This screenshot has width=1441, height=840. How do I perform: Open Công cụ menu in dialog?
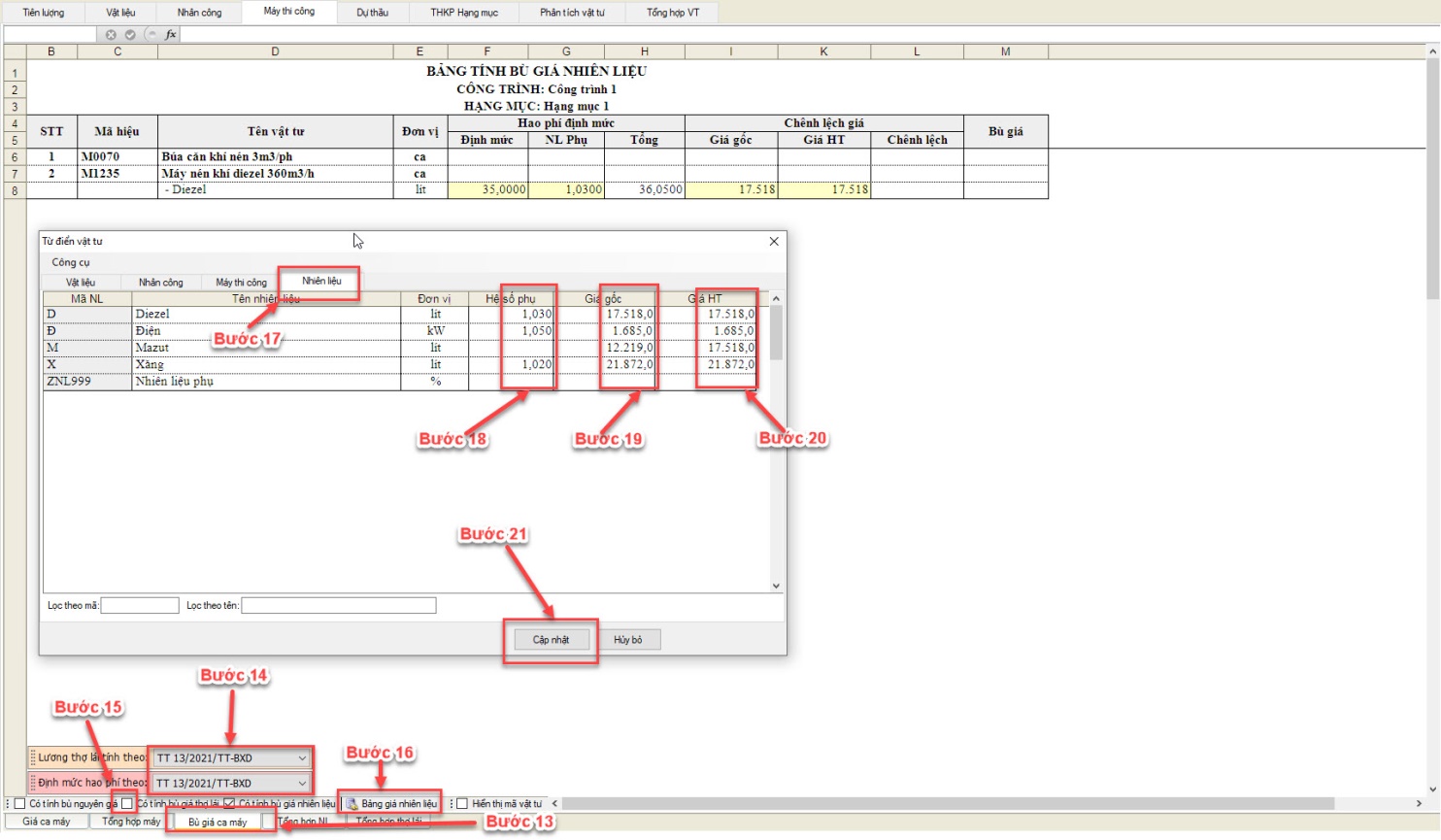[x=71, y=262]
